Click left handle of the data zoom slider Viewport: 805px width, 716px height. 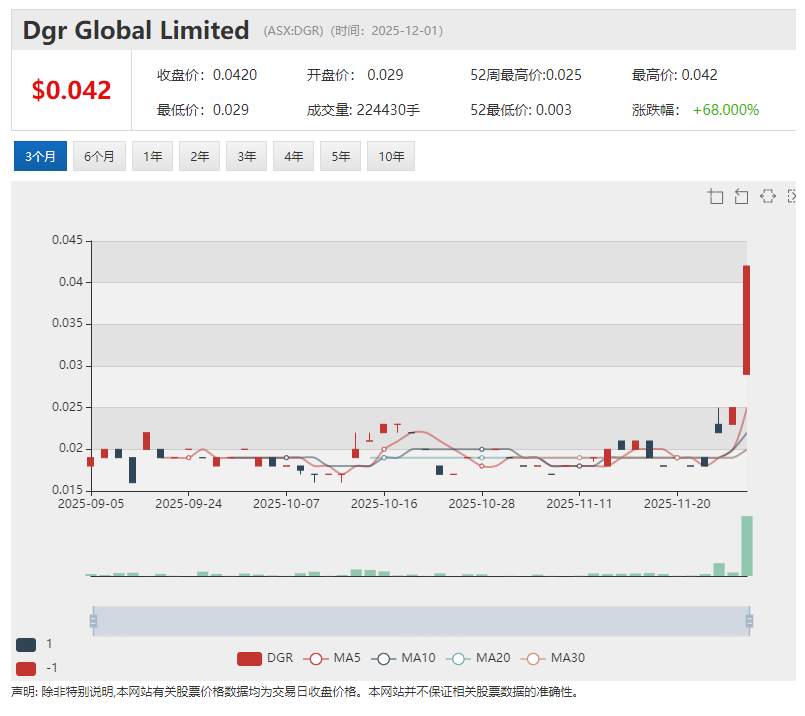[93, 621]
